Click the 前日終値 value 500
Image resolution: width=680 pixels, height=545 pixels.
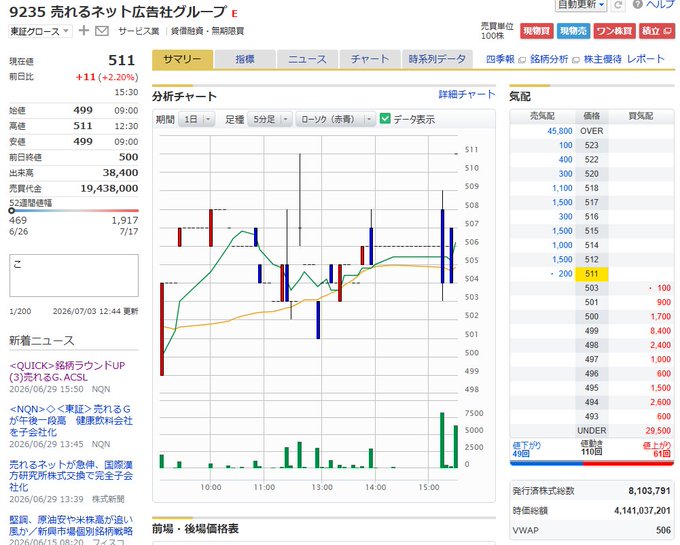pyautogui.click(x=129, y=157)
